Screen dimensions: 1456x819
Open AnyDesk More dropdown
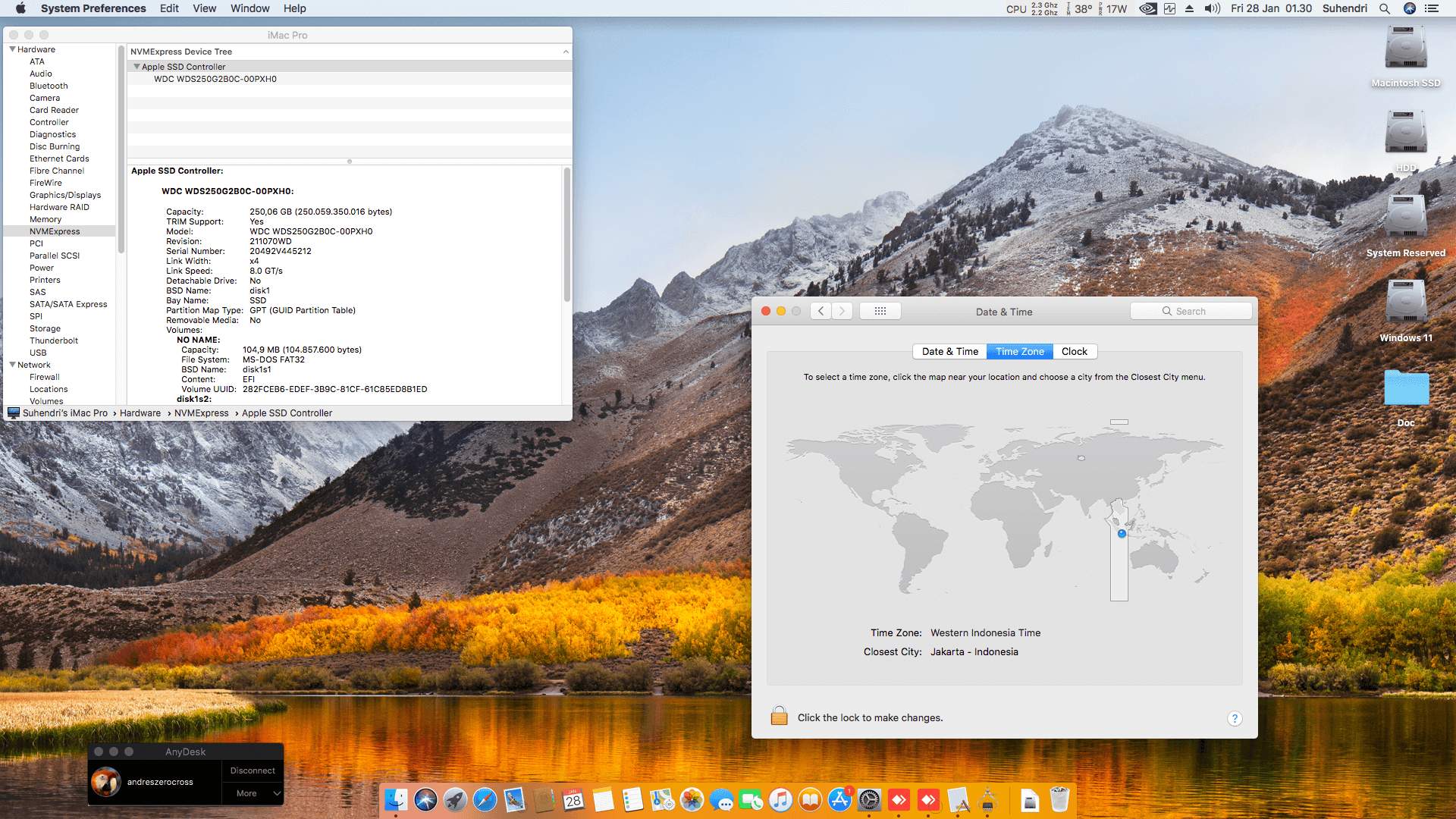pyautogui.click(x=253, y=793)
